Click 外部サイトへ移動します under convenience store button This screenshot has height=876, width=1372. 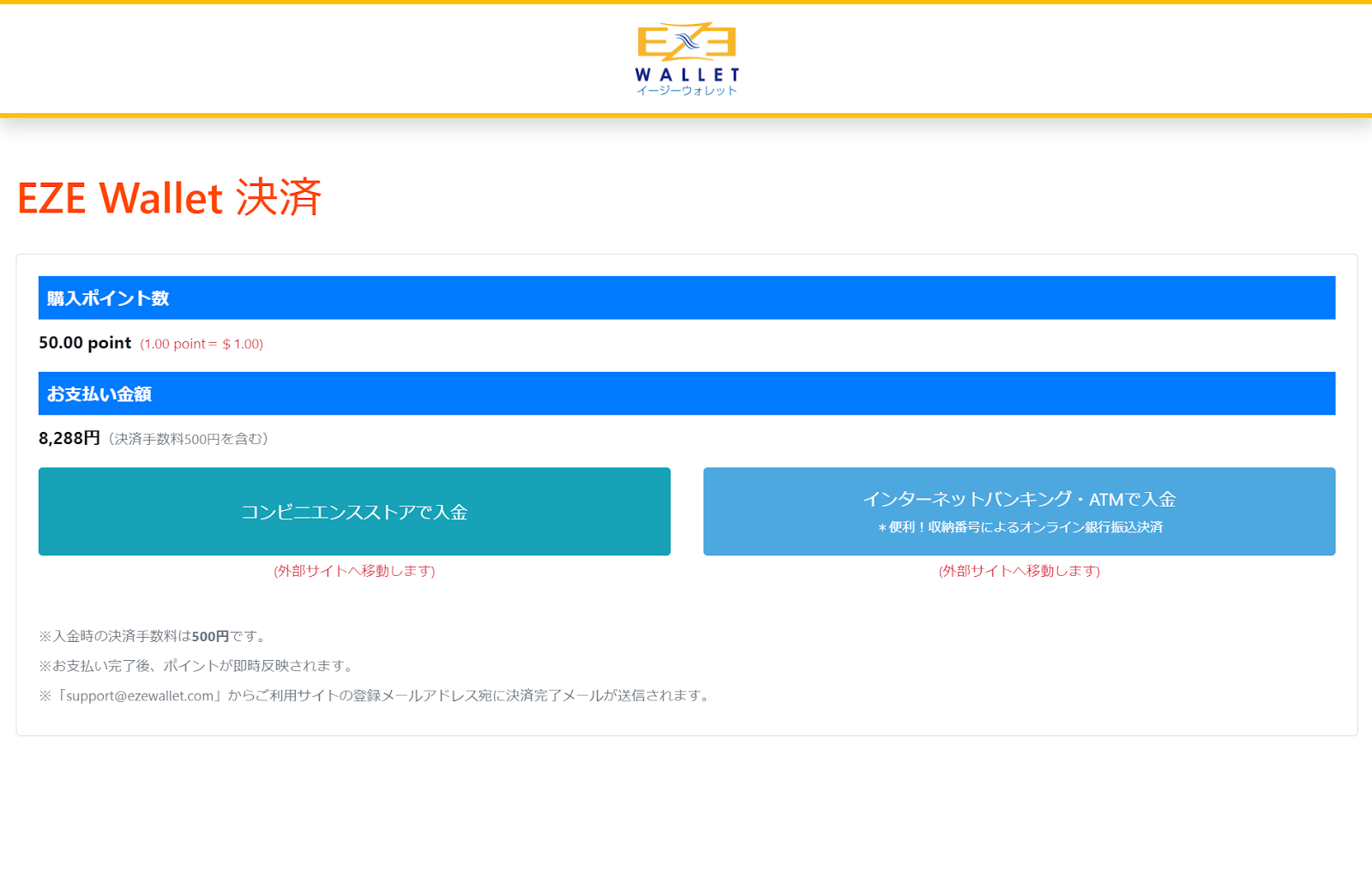coord(354,571)
